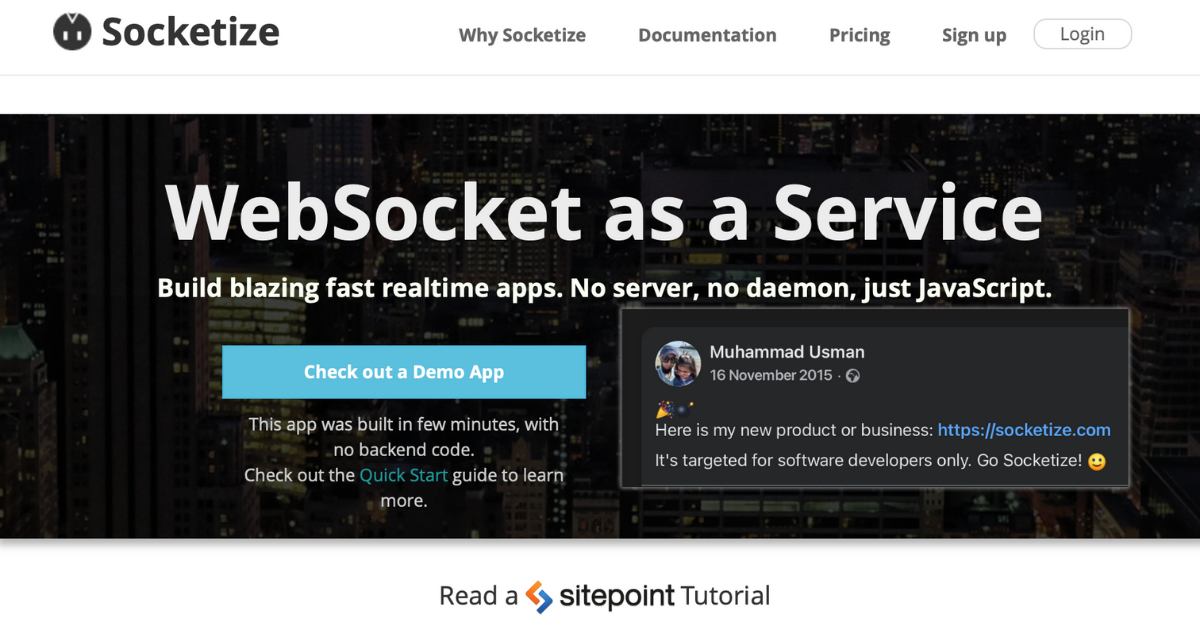Open the Why Socketize page

point(522,35)
